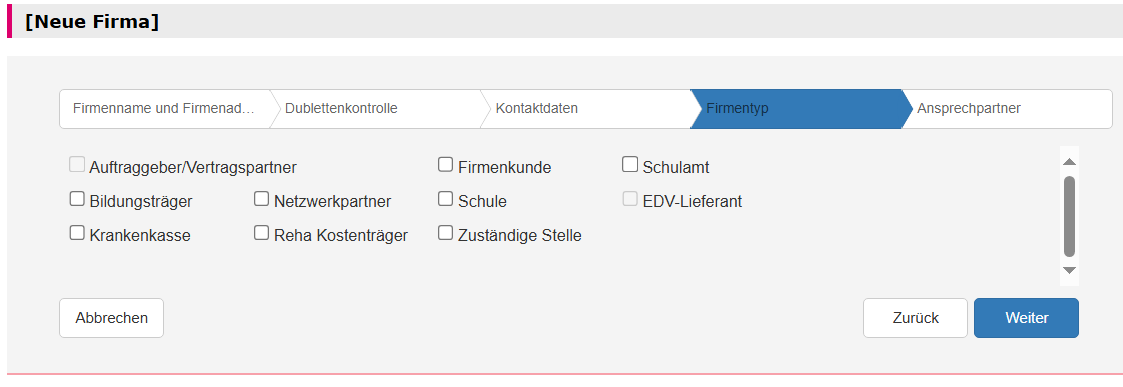This screenshot has width=1123, height=387.
Task: Toggle the Schule checkbox
Action: click(445, 199)
